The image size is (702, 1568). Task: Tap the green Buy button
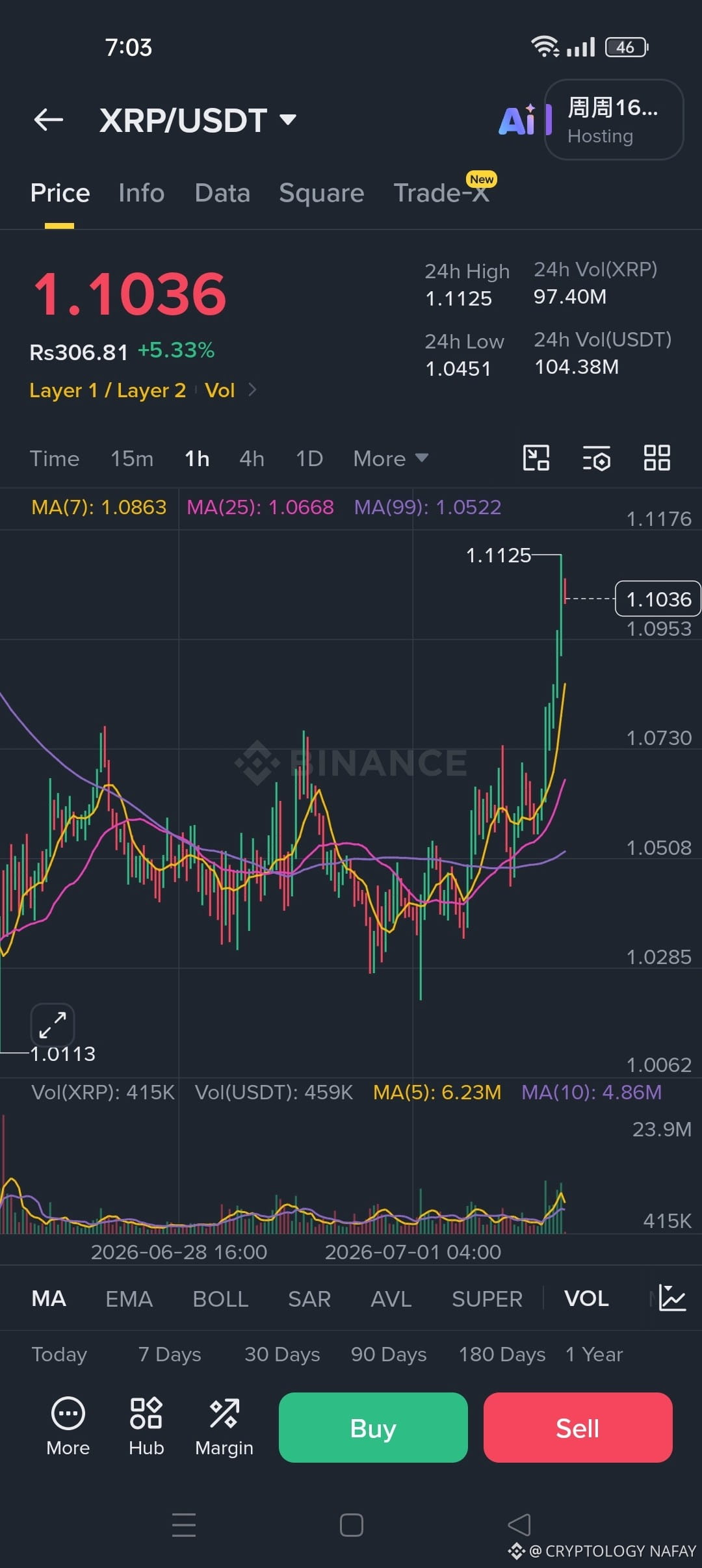(x=373, y=1428)
